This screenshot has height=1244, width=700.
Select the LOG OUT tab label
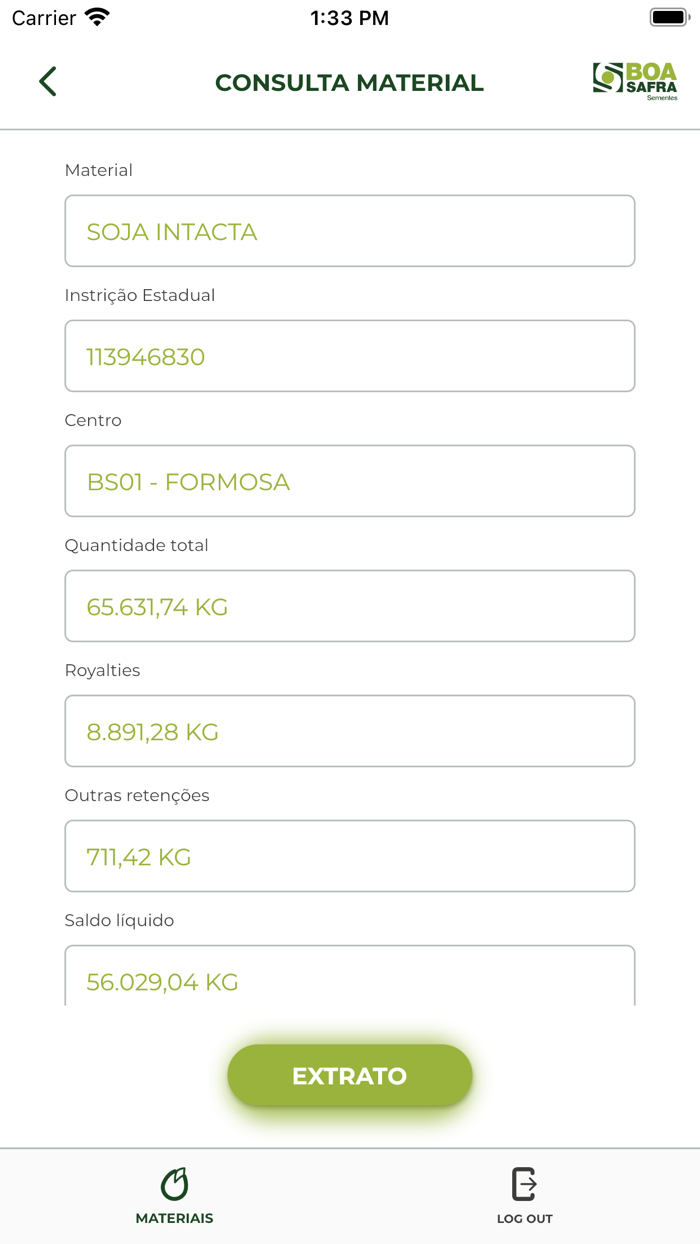[x=524, y=1219]
